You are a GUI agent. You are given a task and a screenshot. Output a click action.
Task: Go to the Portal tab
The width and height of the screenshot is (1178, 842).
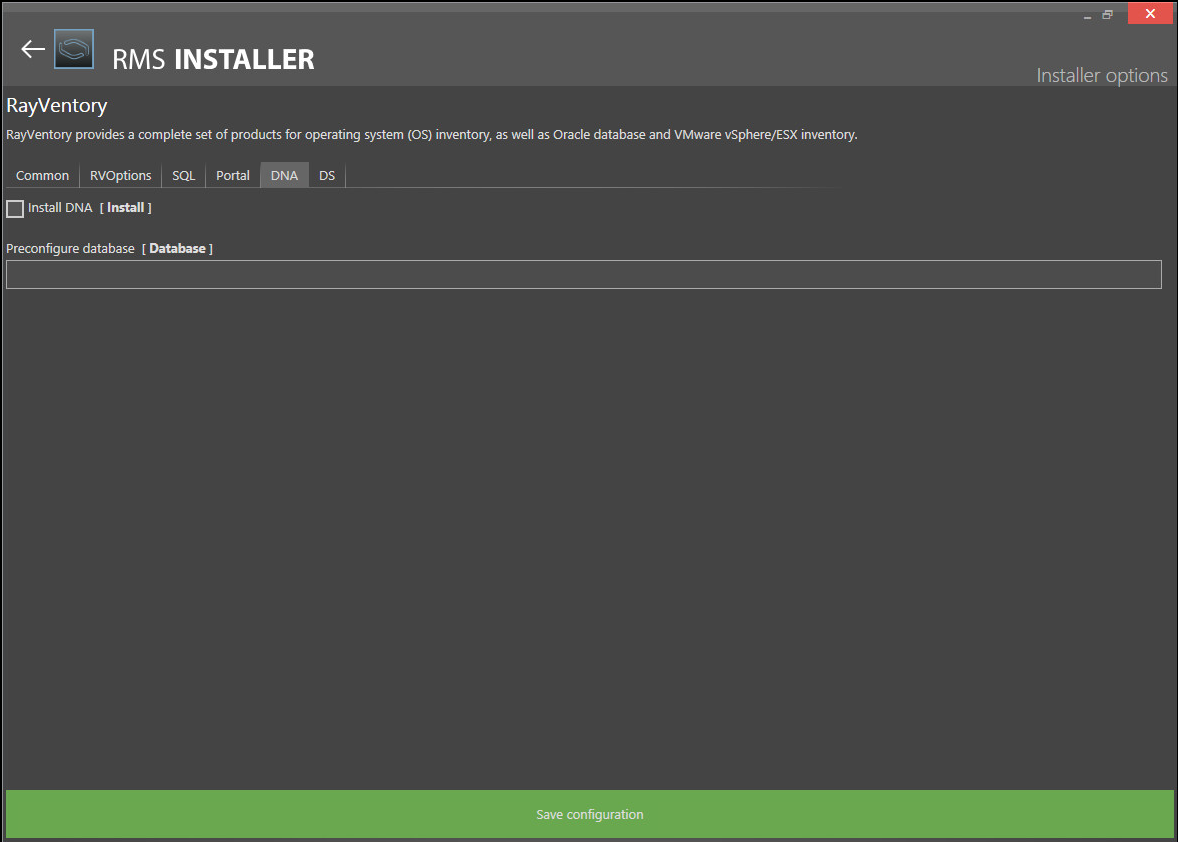233,175
